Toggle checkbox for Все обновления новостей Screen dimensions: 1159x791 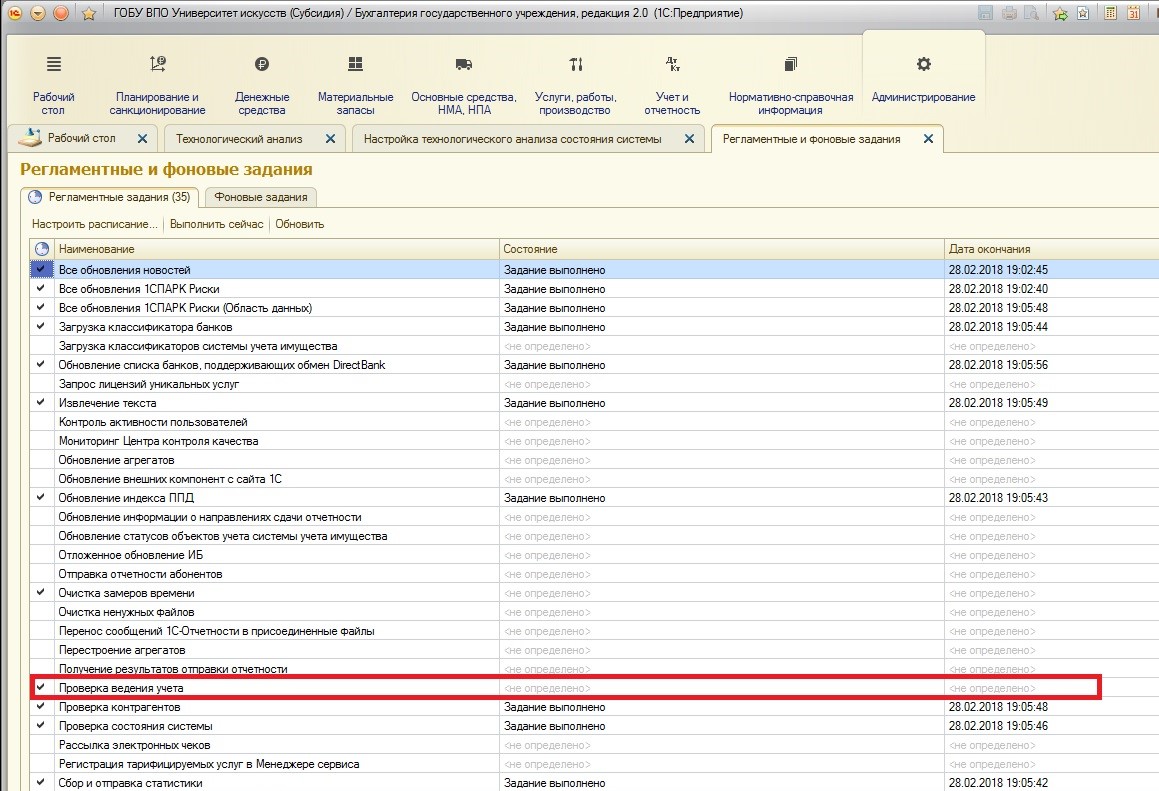click(41, 270)
